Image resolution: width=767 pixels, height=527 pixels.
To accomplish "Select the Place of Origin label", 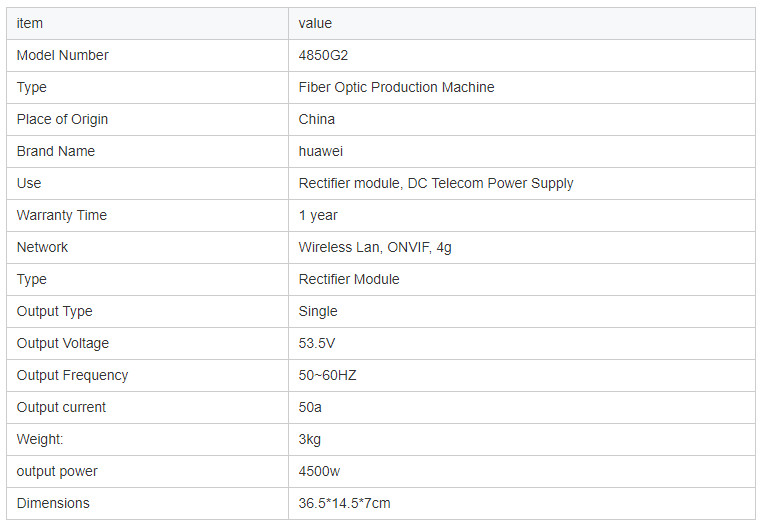I will 62,119.
